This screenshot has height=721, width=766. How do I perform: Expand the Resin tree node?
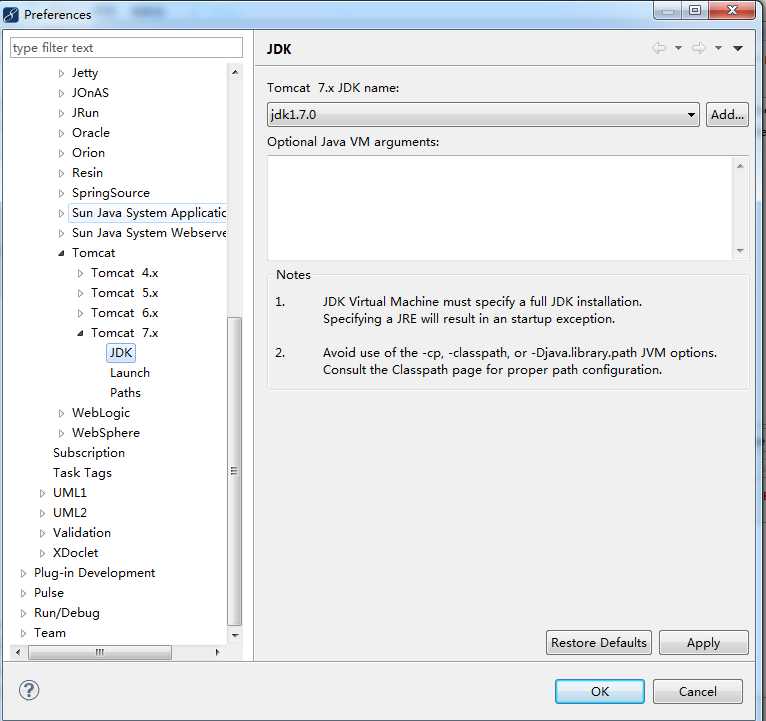[x=61, y=173]
